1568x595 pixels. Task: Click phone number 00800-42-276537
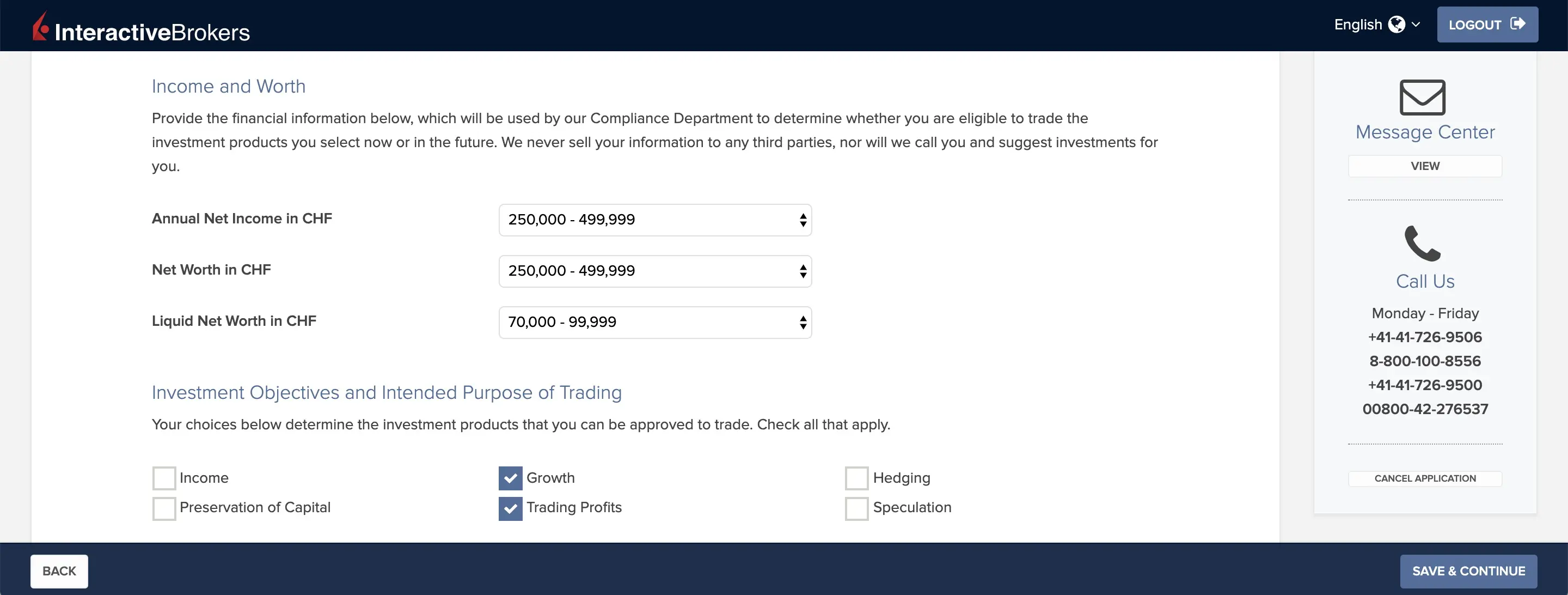[1424, 409]
